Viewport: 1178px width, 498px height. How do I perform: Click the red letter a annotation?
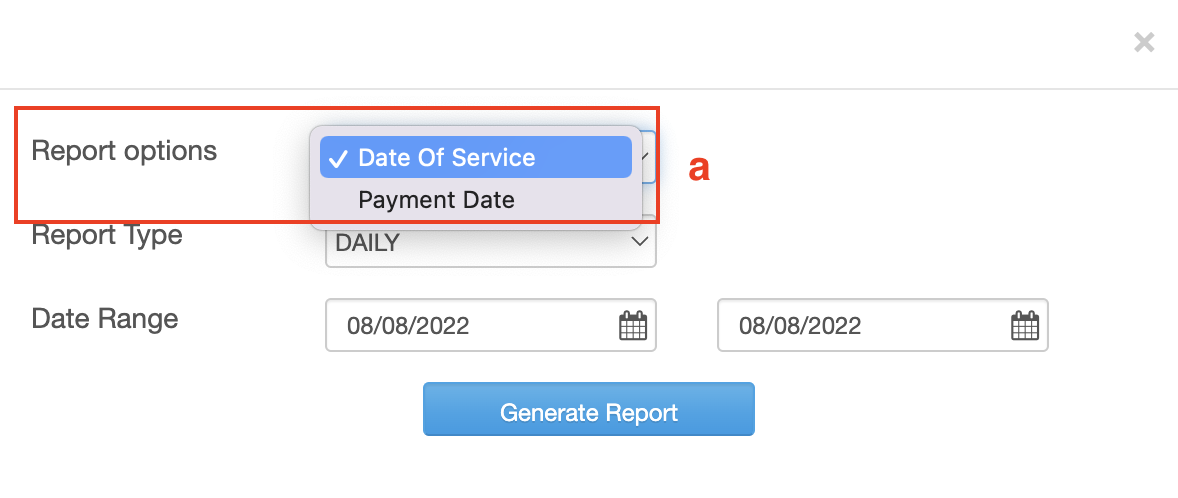pyautogui.click(x=700, y=168)
